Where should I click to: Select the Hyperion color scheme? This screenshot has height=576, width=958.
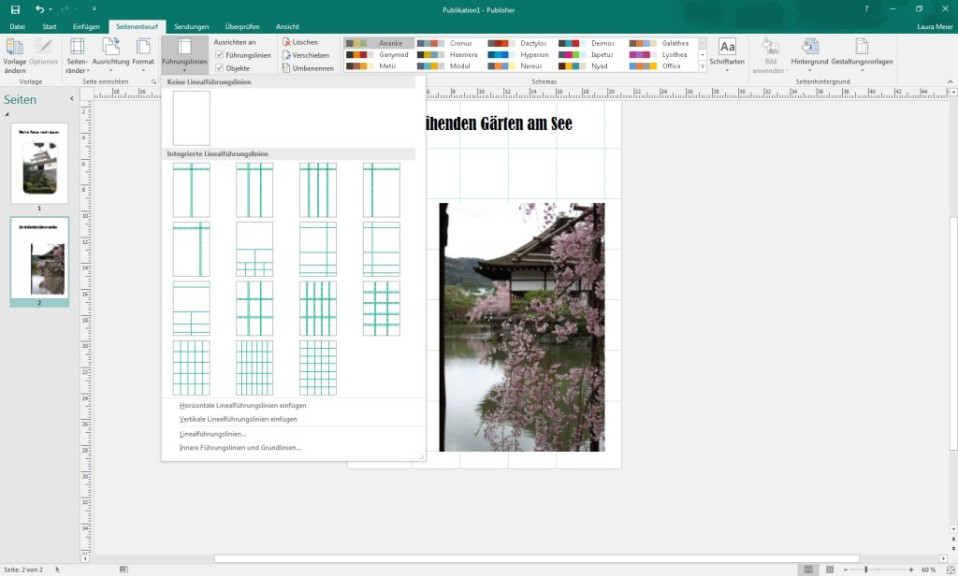click(x=520, y=54)
